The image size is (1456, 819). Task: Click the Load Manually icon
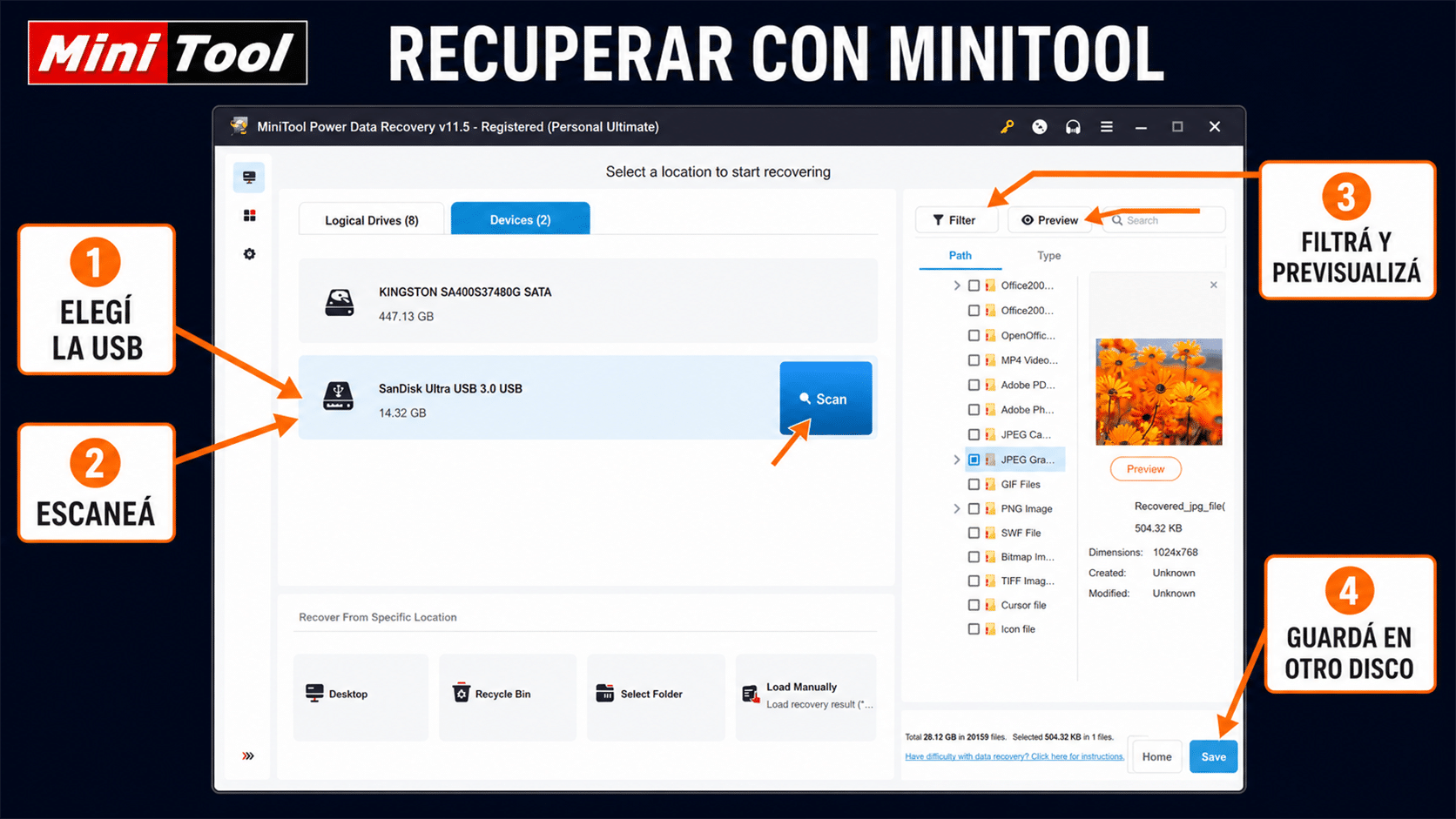pos(751,694)
